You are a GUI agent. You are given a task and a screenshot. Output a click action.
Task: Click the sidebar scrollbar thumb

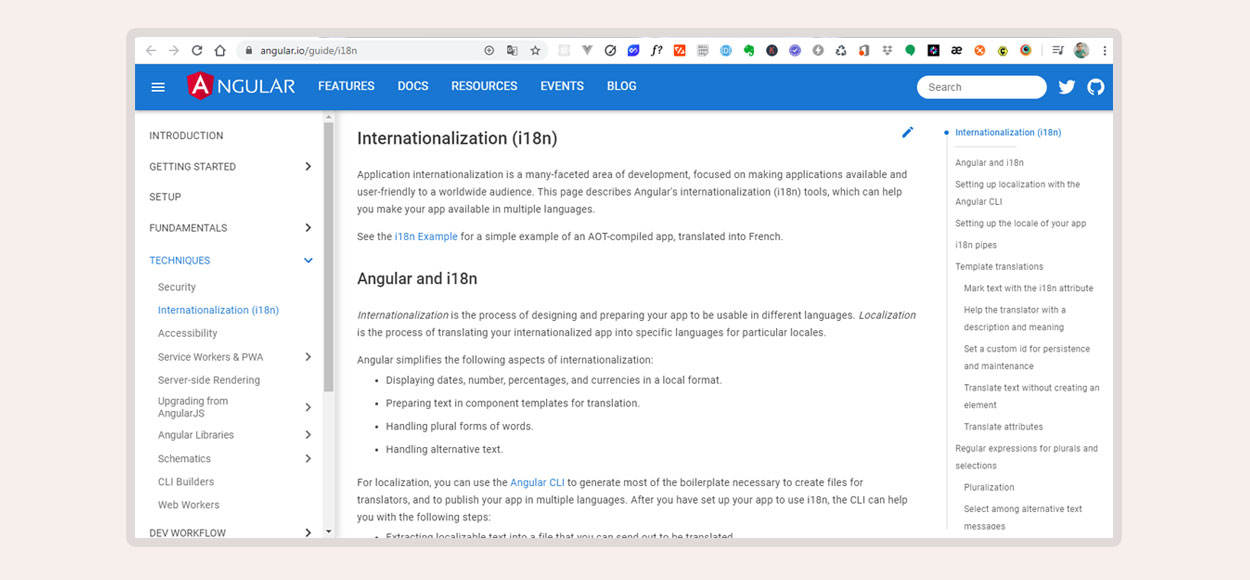tap(328, 256)
